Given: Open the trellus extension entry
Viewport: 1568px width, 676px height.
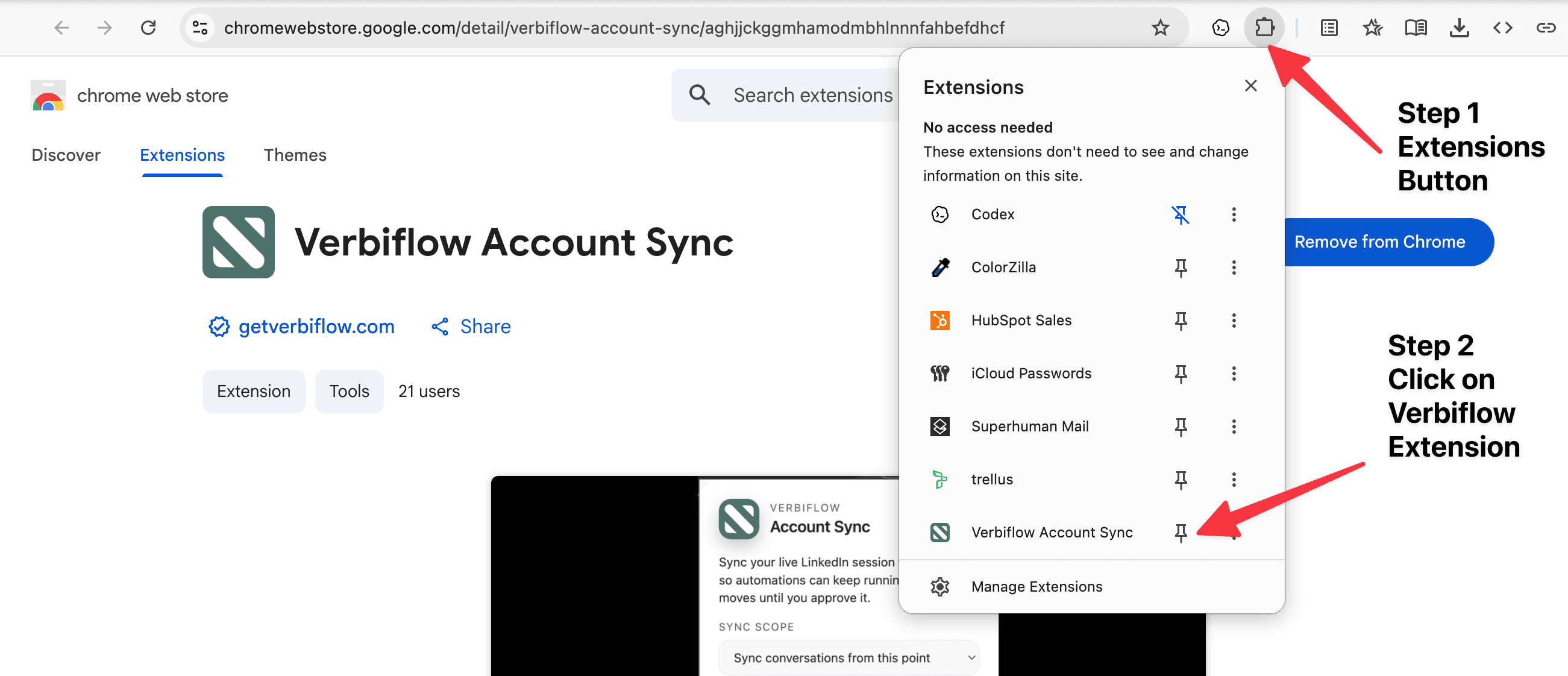Looking at the screenshot, I should [992, 479].
